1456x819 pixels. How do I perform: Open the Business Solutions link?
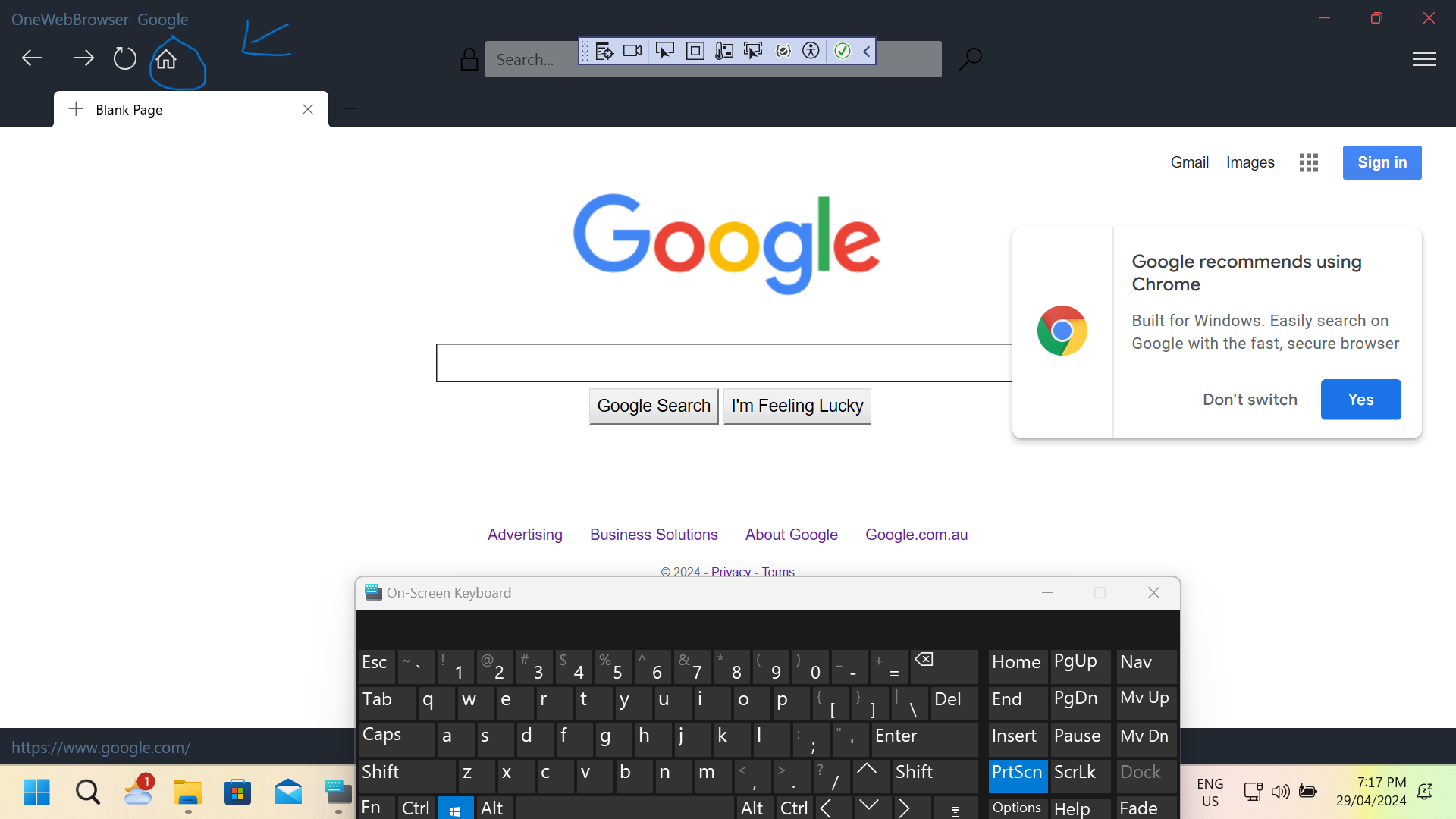[654, 535]
